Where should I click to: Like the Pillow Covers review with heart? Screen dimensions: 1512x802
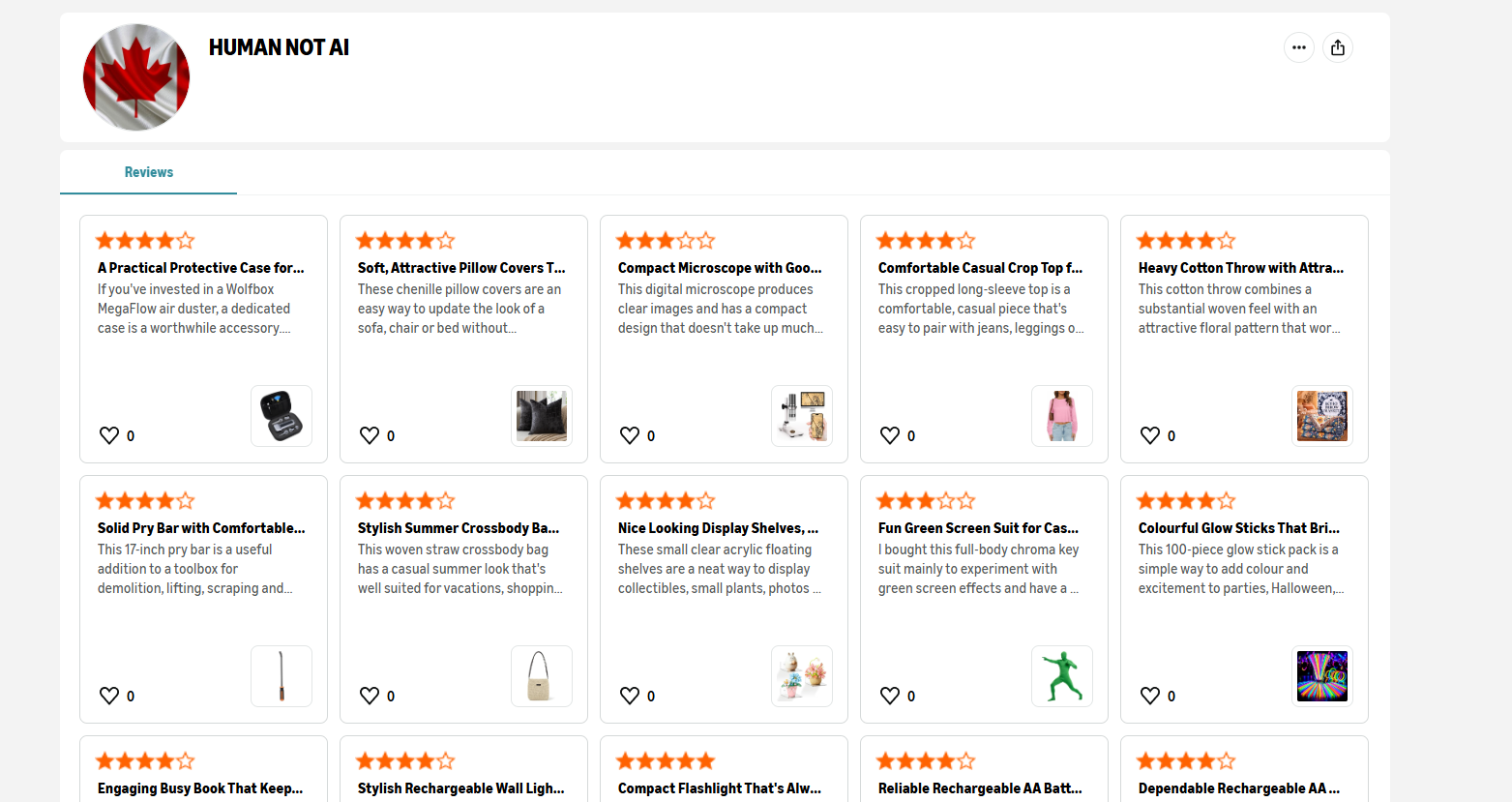tap(370, 435)
